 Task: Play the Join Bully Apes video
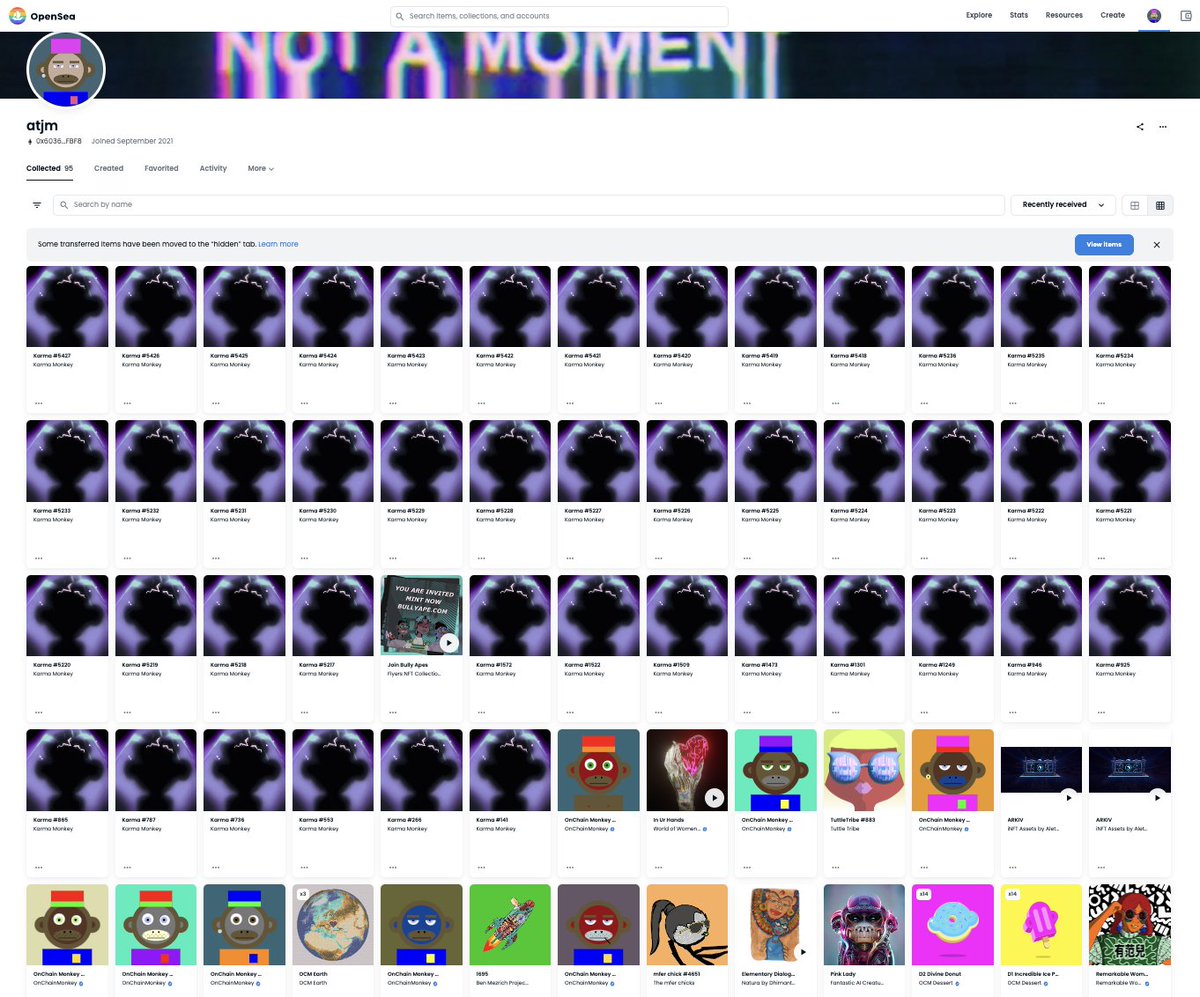coord(449,642)
